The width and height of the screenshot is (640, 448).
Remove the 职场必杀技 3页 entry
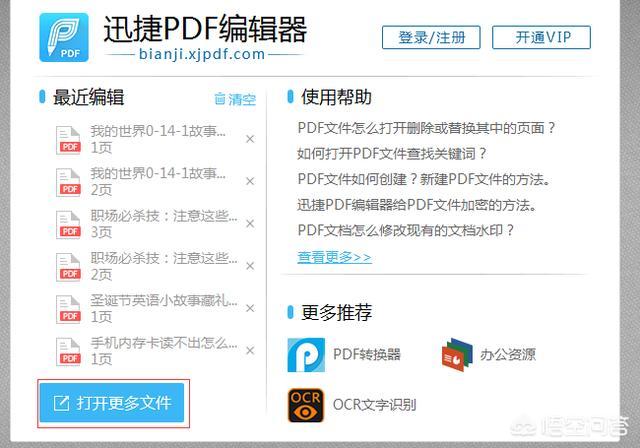(x=250, y=223)
